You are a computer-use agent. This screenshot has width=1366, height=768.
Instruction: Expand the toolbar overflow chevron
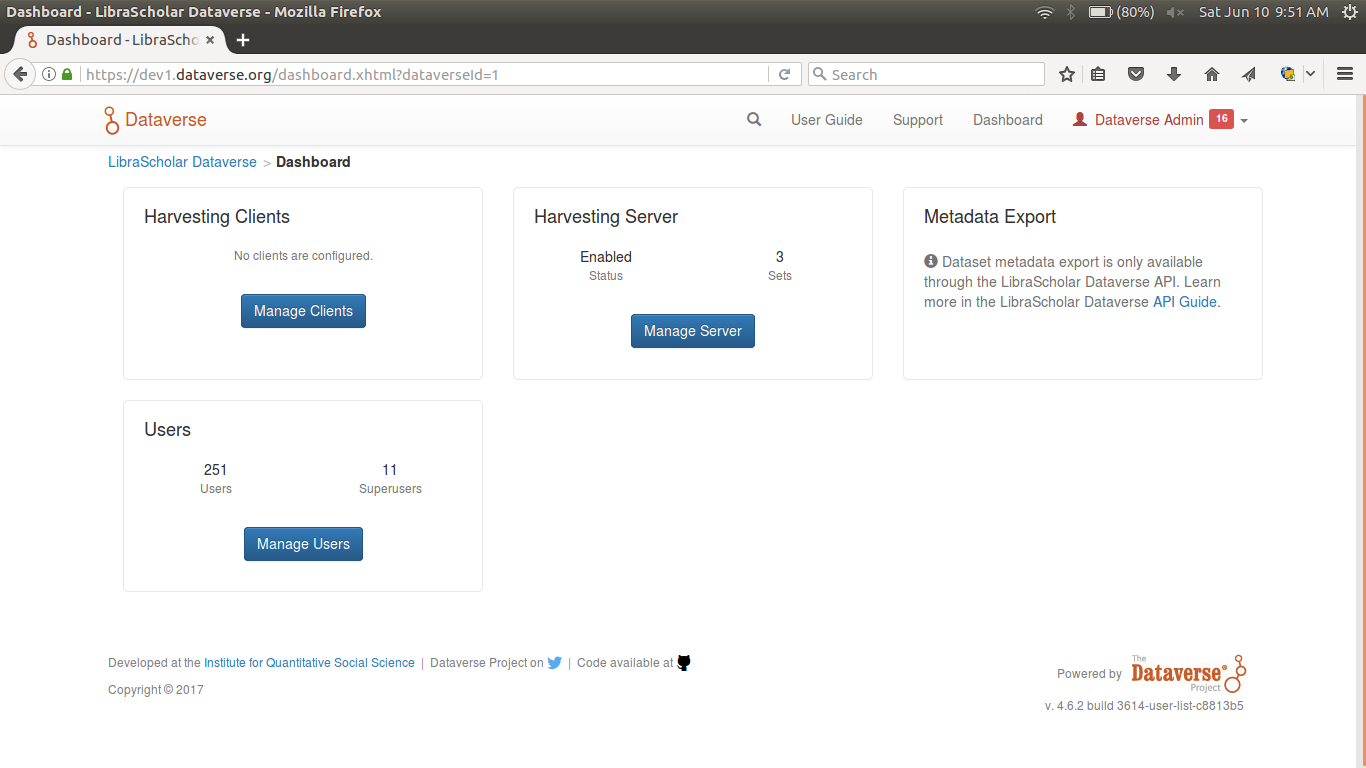click(x=1311, y=74)
